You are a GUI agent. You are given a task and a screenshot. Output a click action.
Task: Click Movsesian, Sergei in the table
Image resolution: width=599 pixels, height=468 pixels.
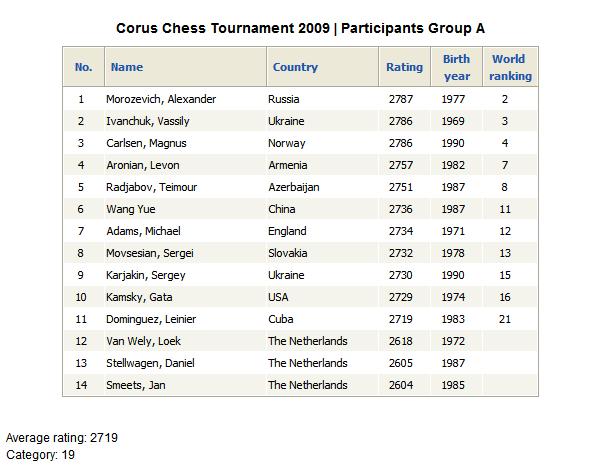click(x=150, y=253)
